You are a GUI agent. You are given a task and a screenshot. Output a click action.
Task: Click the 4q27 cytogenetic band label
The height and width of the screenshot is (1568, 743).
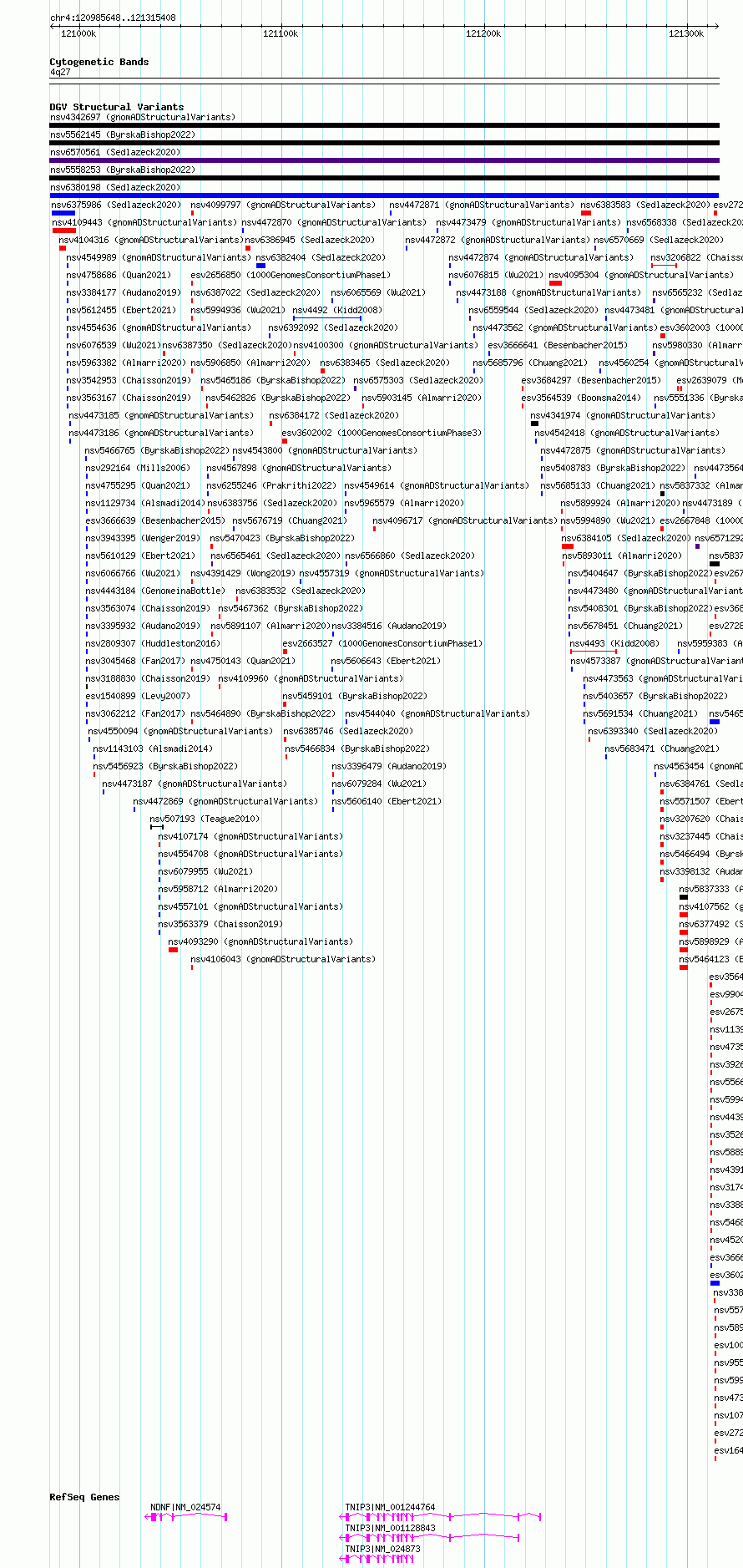60,72
